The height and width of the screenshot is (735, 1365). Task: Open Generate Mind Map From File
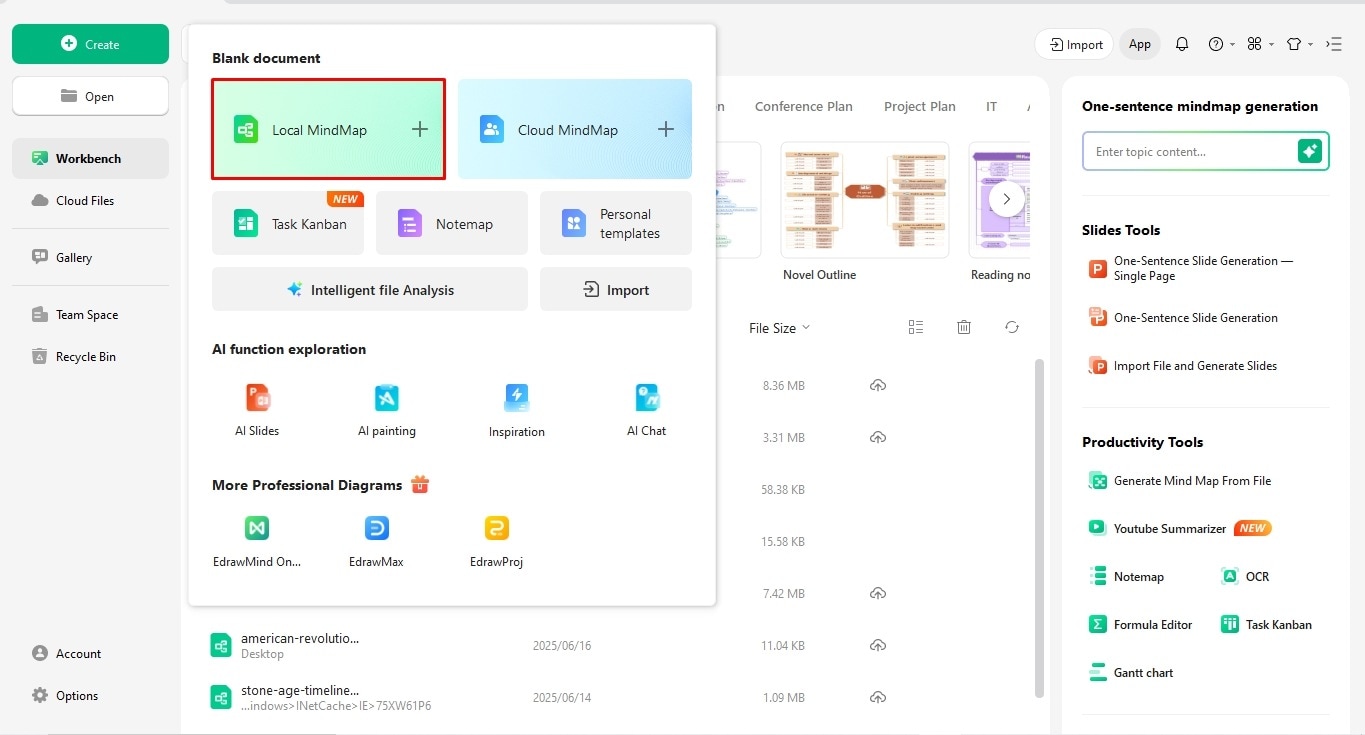point(1181,480)
